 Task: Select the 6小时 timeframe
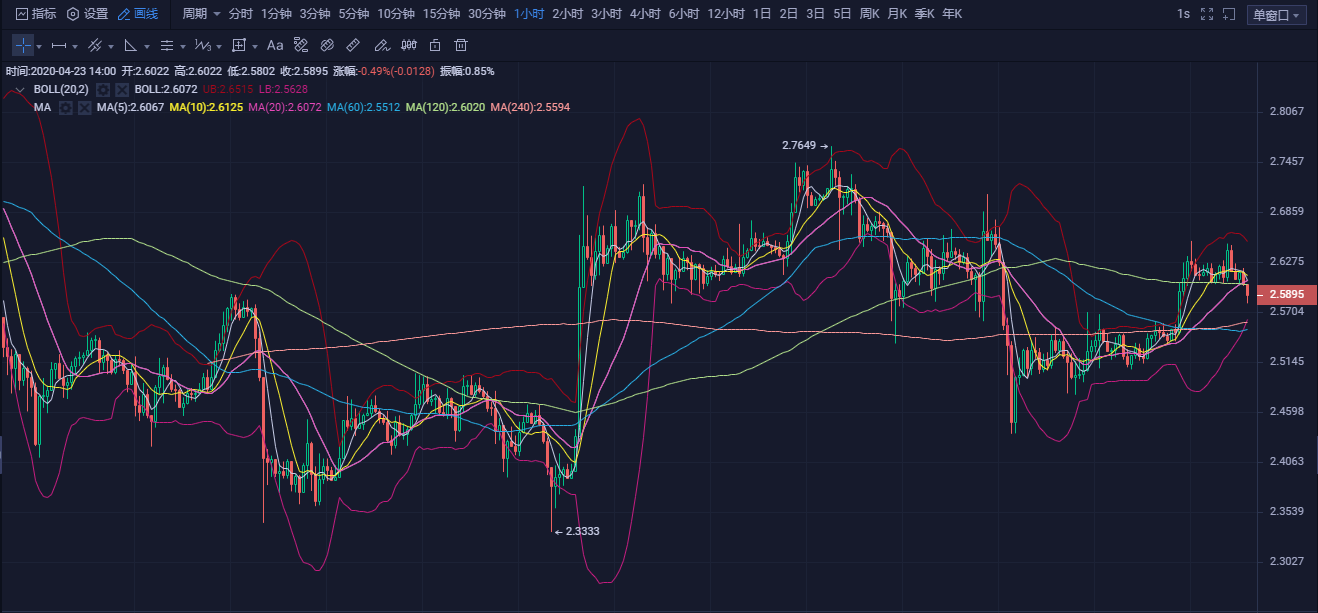click(684, 14)
